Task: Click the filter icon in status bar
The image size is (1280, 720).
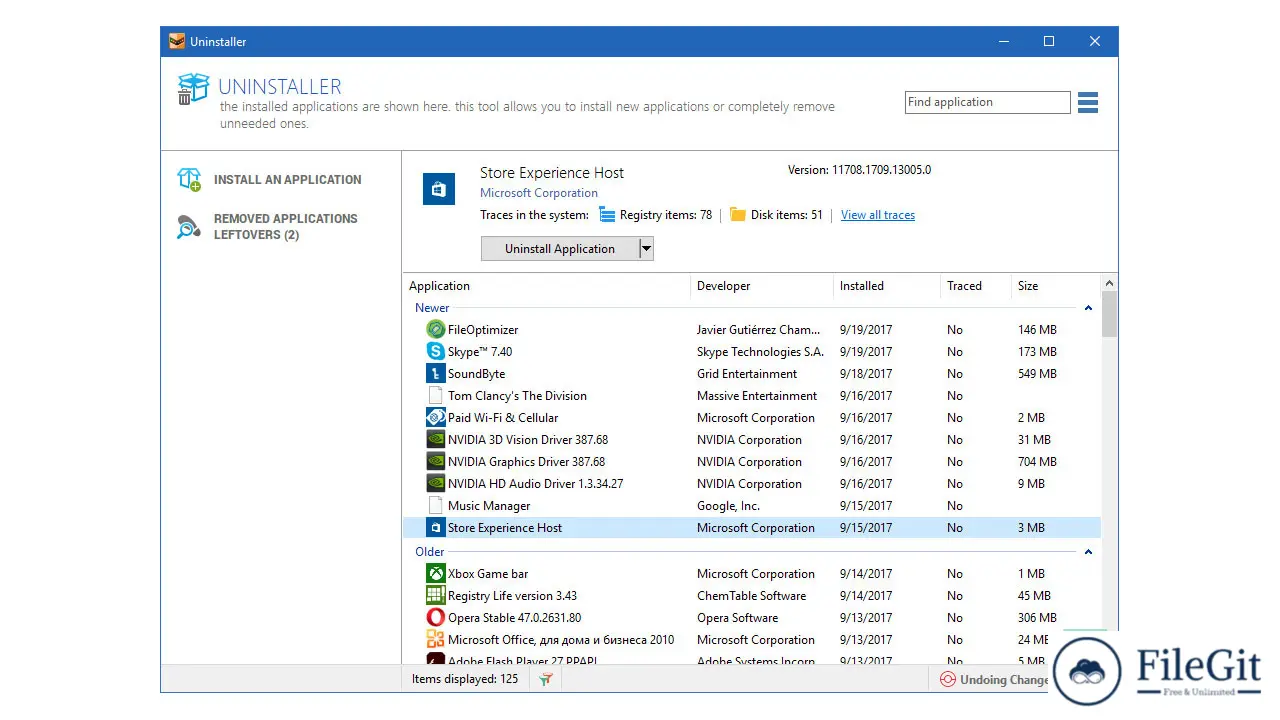Action: tap(546, 679)
